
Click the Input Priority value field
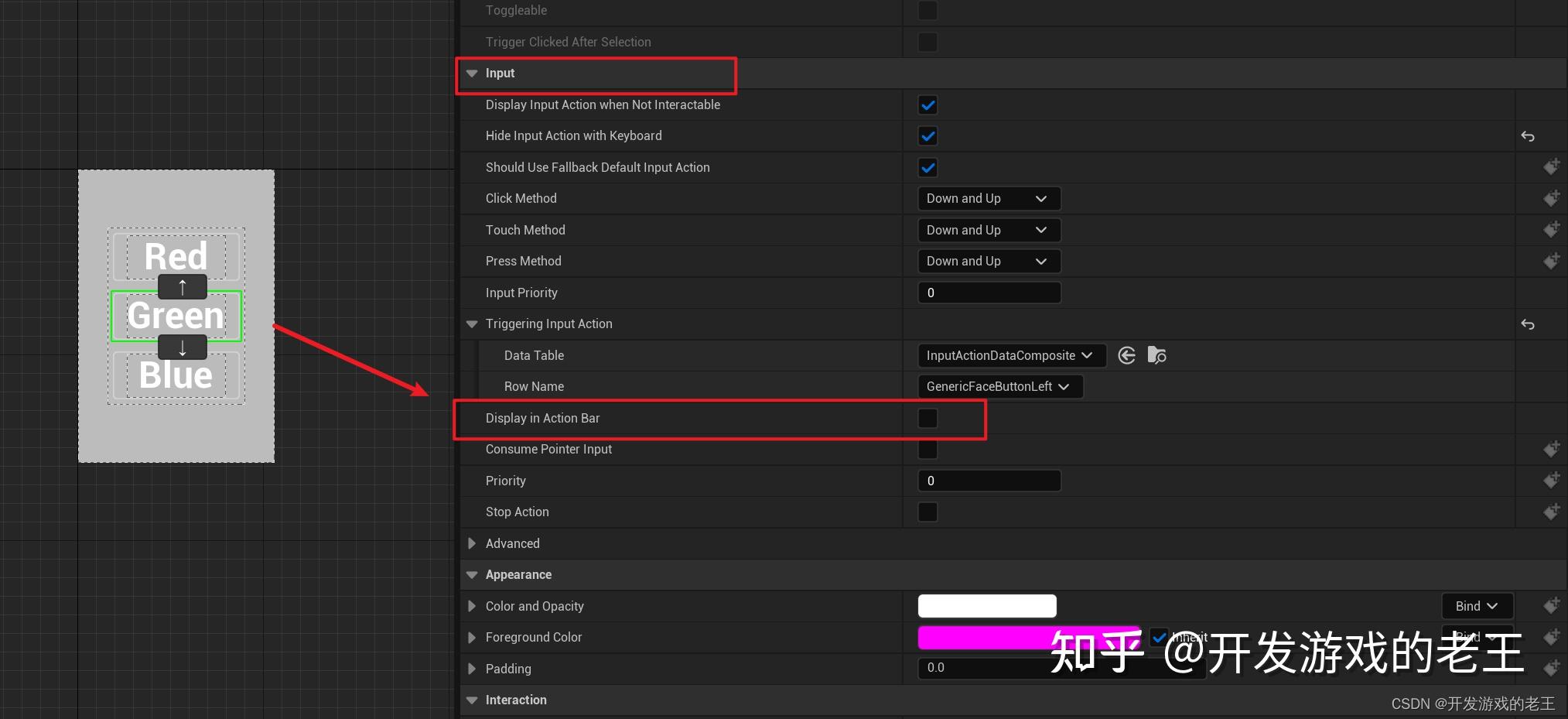989,293
